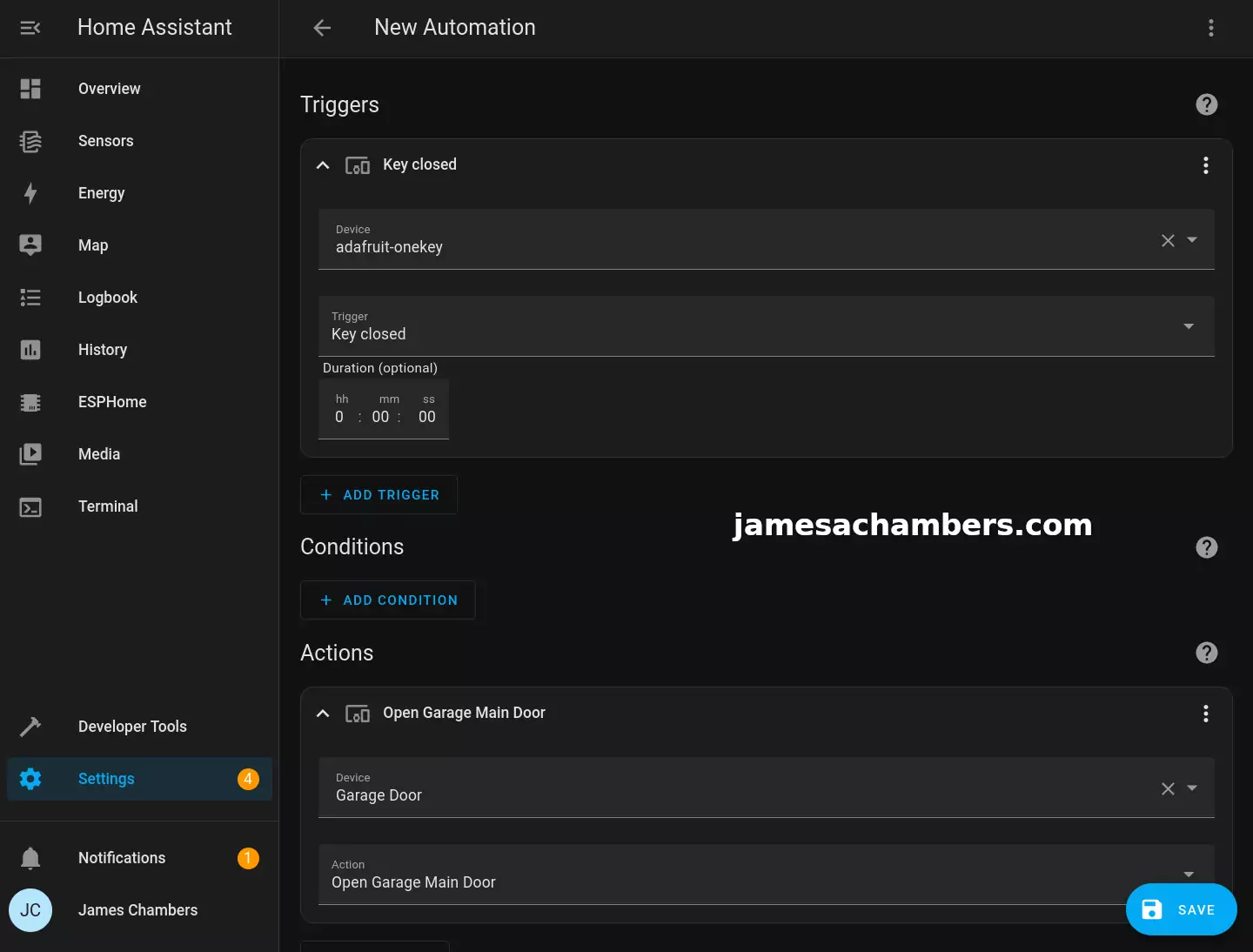The height and width of the screenshot is (952, 1253).
Task: Click the duration hours field
Action: 339,417
